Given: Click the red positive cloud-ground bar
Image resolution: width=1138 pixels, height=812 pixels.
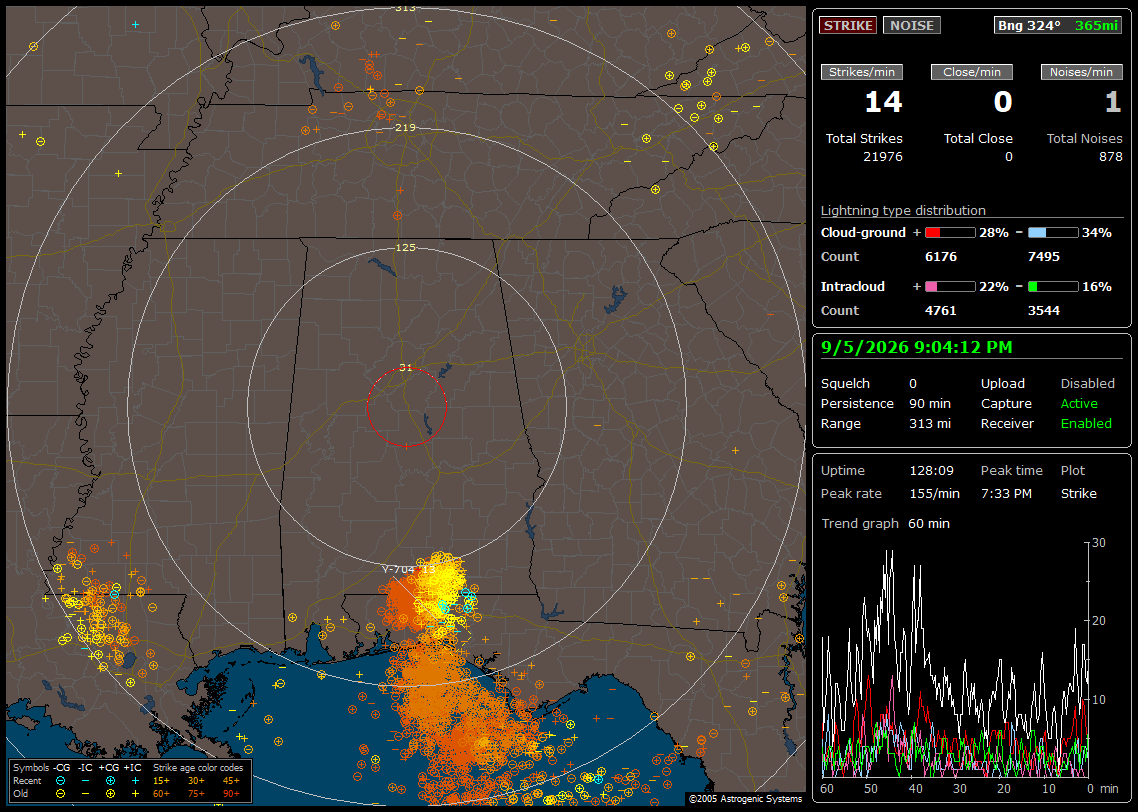Looking at the screenshot, I should tap(950, 233).
